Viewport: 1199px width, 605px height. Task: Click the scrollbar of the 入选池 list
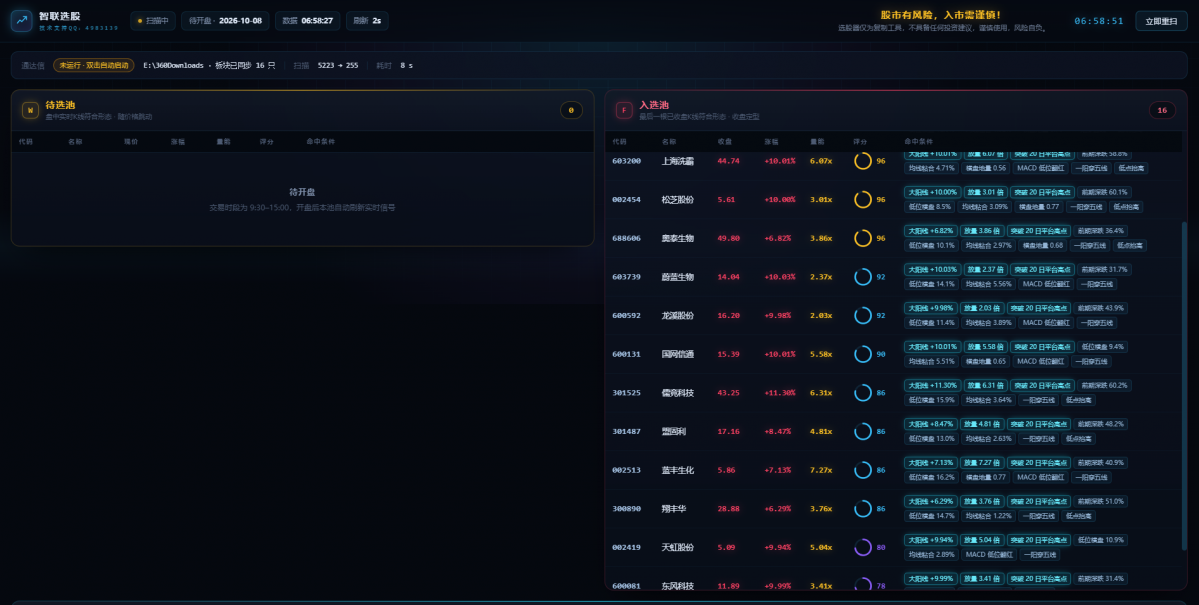[1184, 386]
